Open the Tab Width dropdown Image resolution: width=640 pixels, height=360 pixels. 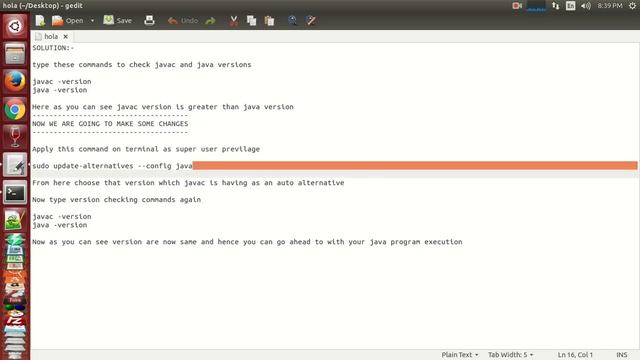(x=511, y=355)
